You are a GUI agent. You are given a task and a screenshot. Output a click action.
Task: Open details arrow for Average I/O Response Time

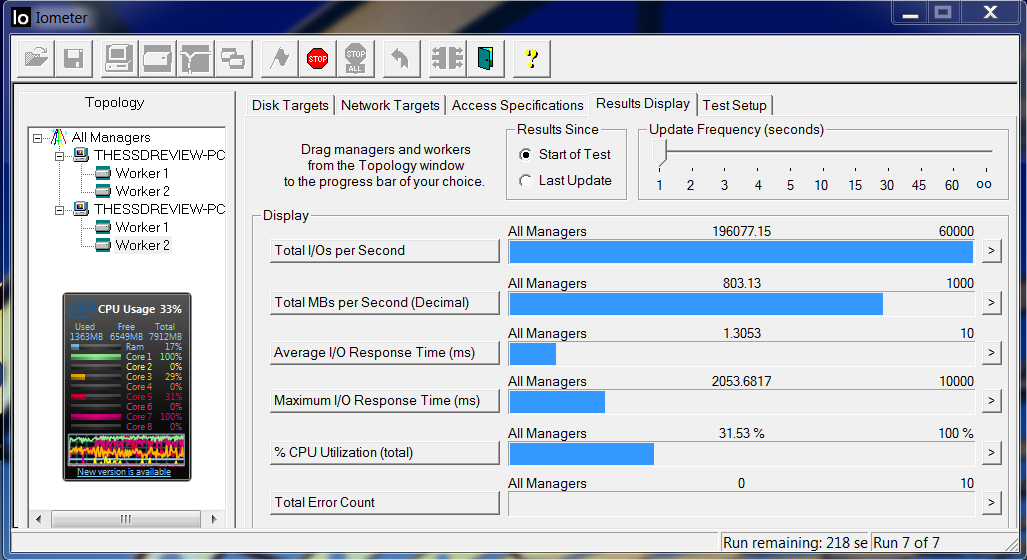tap(992, 353)
